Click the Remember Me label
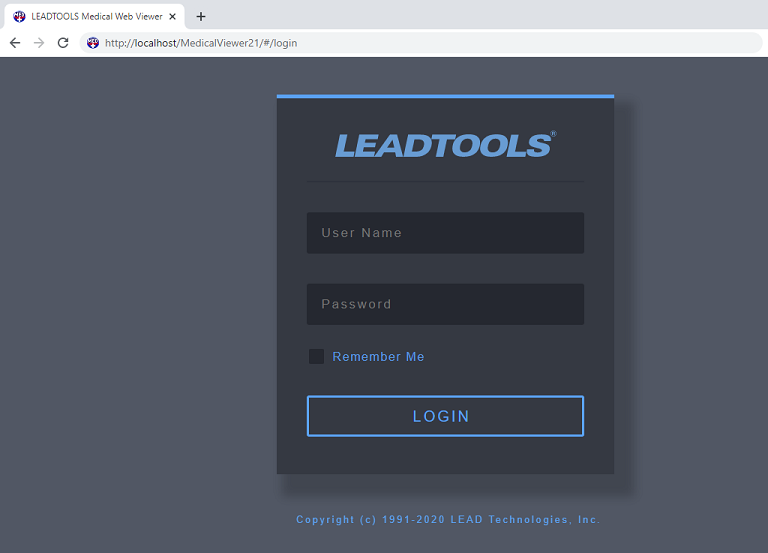 coord(378,357)
